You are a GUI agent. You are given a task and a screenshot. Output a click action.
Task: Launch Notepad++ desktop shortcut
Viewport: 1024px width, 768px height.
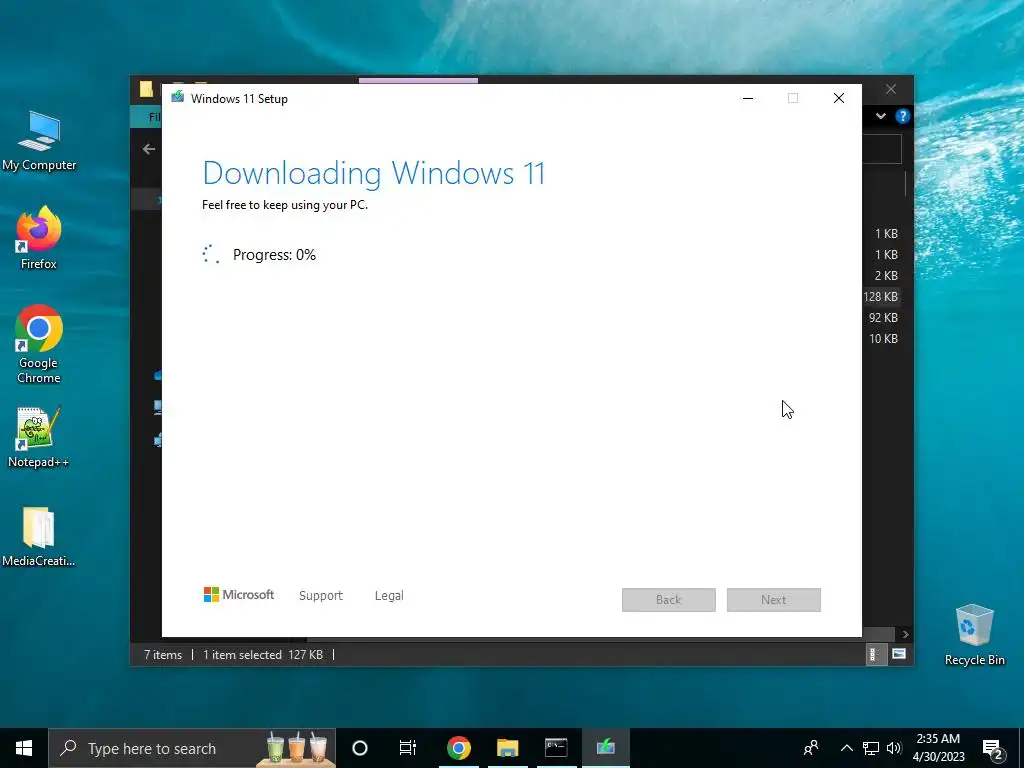(x=39, y=437)
